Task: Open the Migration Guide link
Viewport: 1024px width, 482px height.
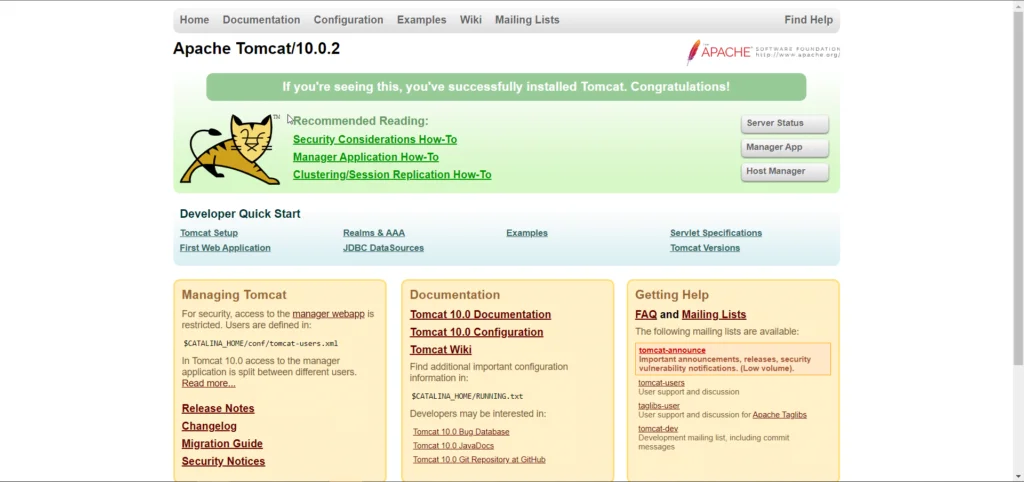Action: pos(222,444)
